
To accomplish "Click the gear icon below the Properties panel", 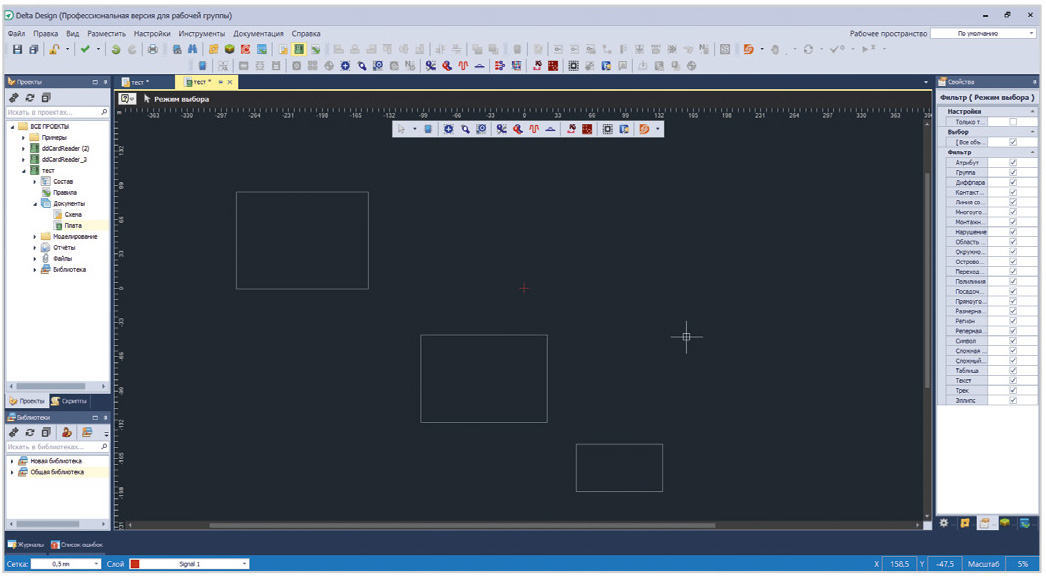I will 945,523.
